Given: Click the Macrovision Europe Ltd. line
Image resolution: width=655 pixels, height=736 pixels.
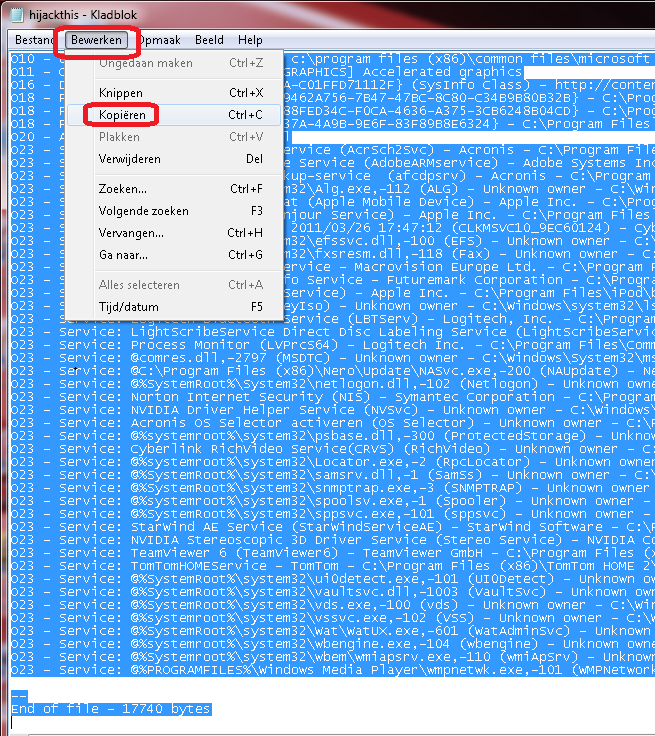Looking at the screenshot, I should [x=470, y=267].
